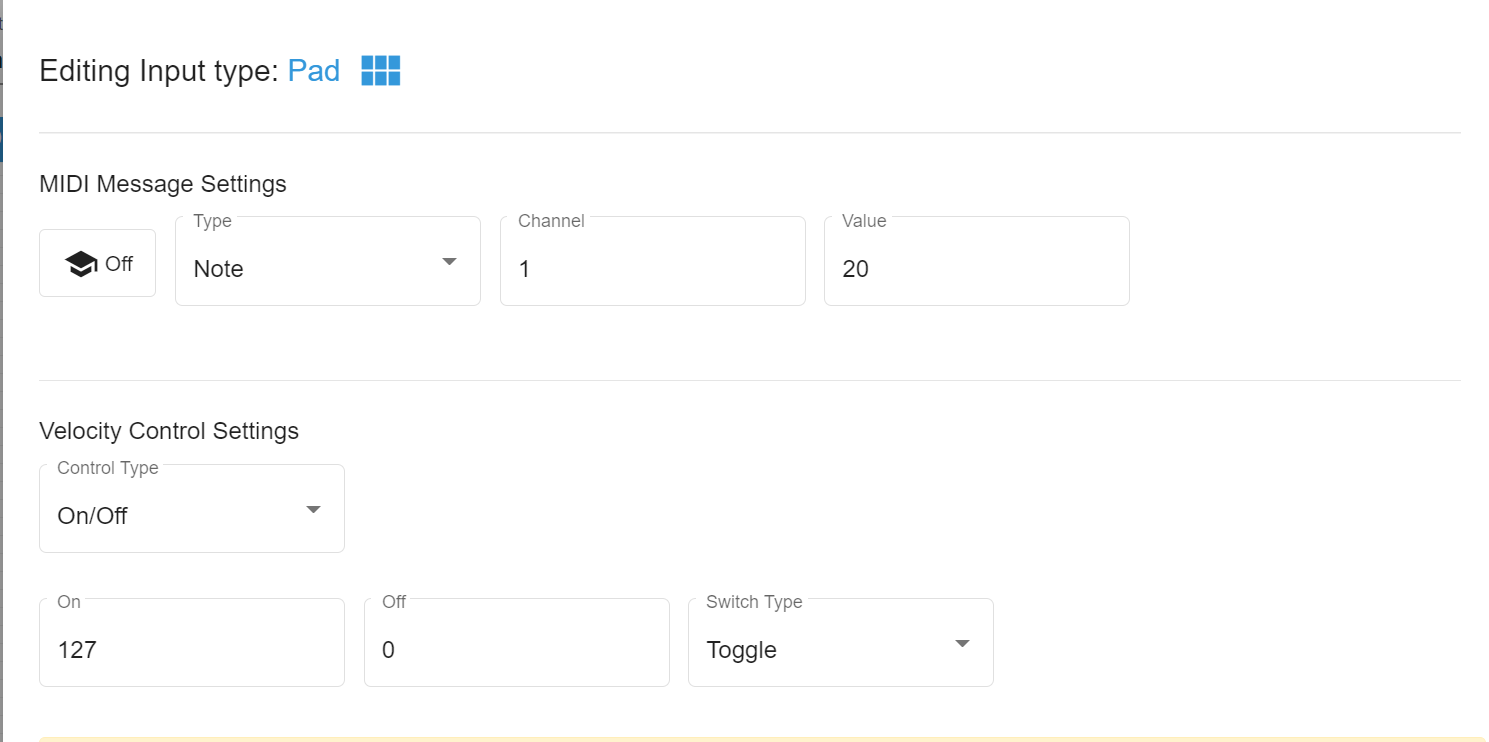Click the blue Pad grid icon

[x=380, y=71]
